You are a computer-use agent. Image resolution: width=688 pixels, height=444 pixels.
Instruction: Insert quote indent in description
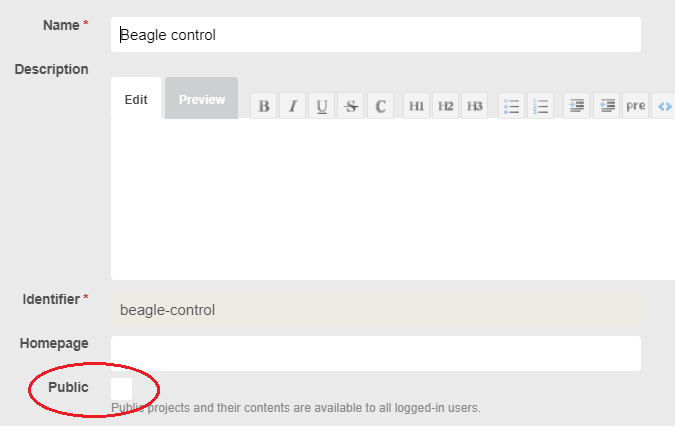576,106
